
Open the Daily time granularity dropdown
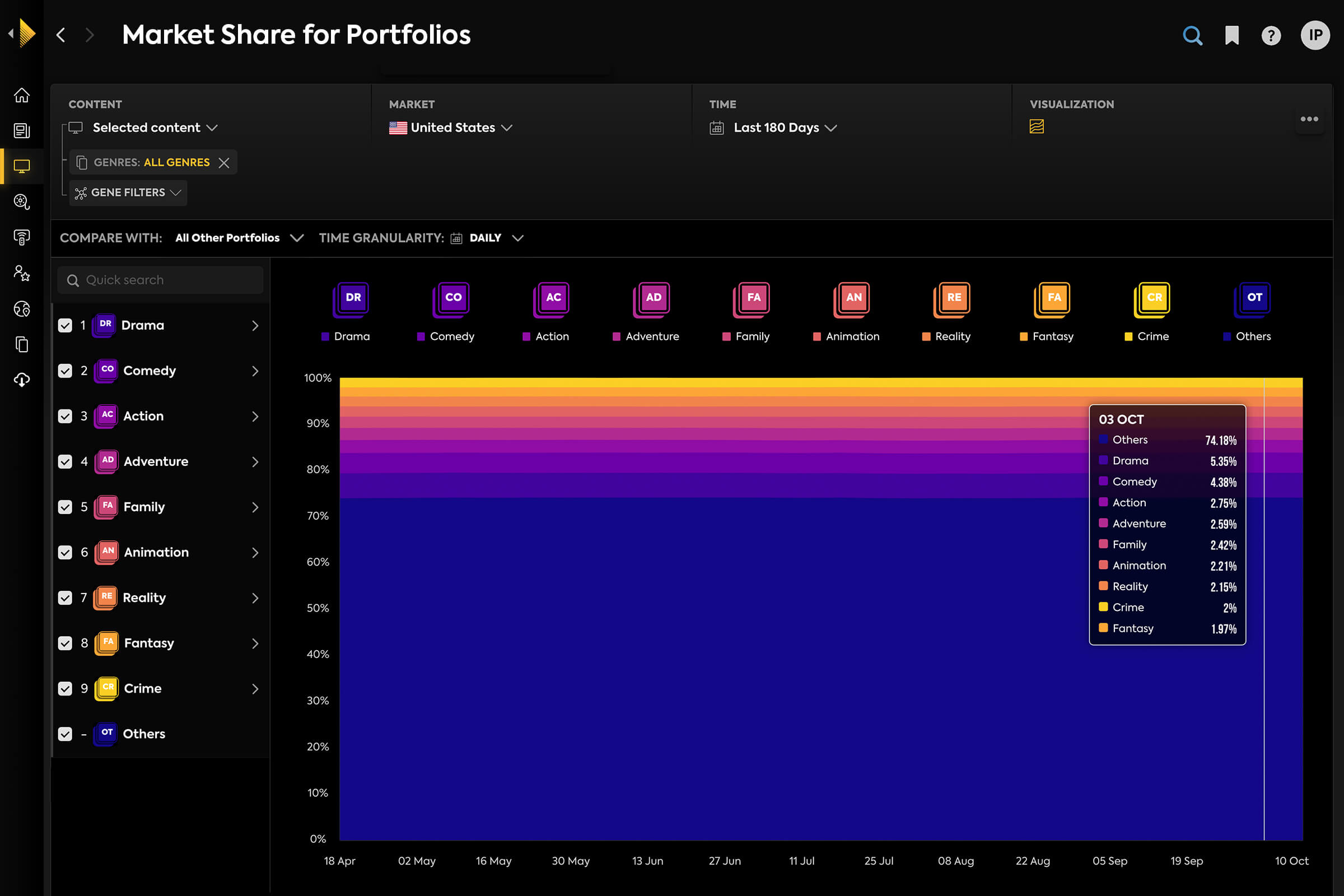487,237
